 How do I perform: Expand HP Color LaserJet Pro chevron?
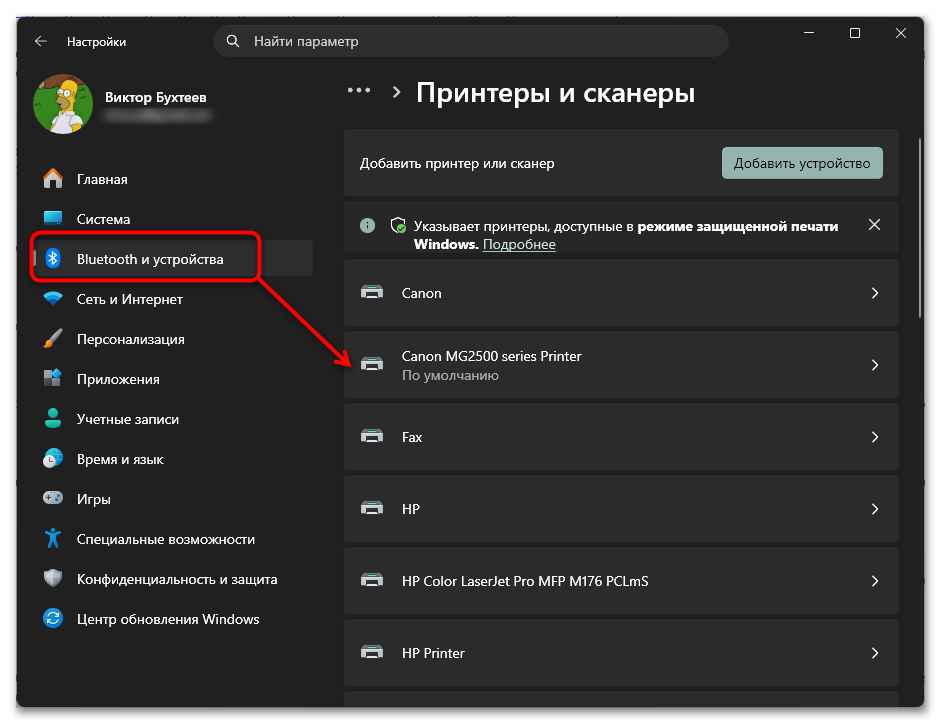click(x=874, y=581)
